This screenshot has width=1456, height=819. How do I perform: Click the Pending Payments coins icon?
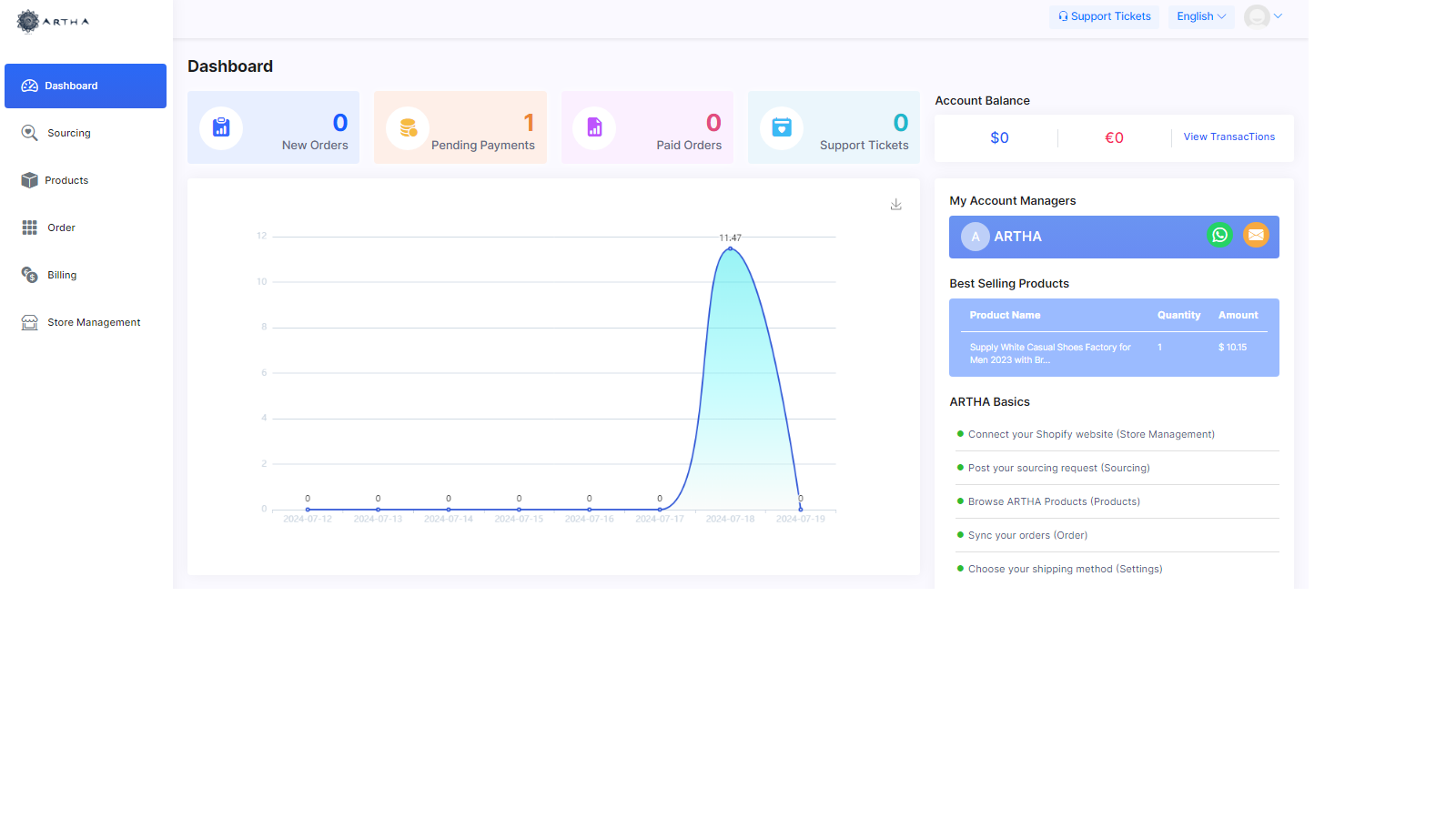(408, 127)
